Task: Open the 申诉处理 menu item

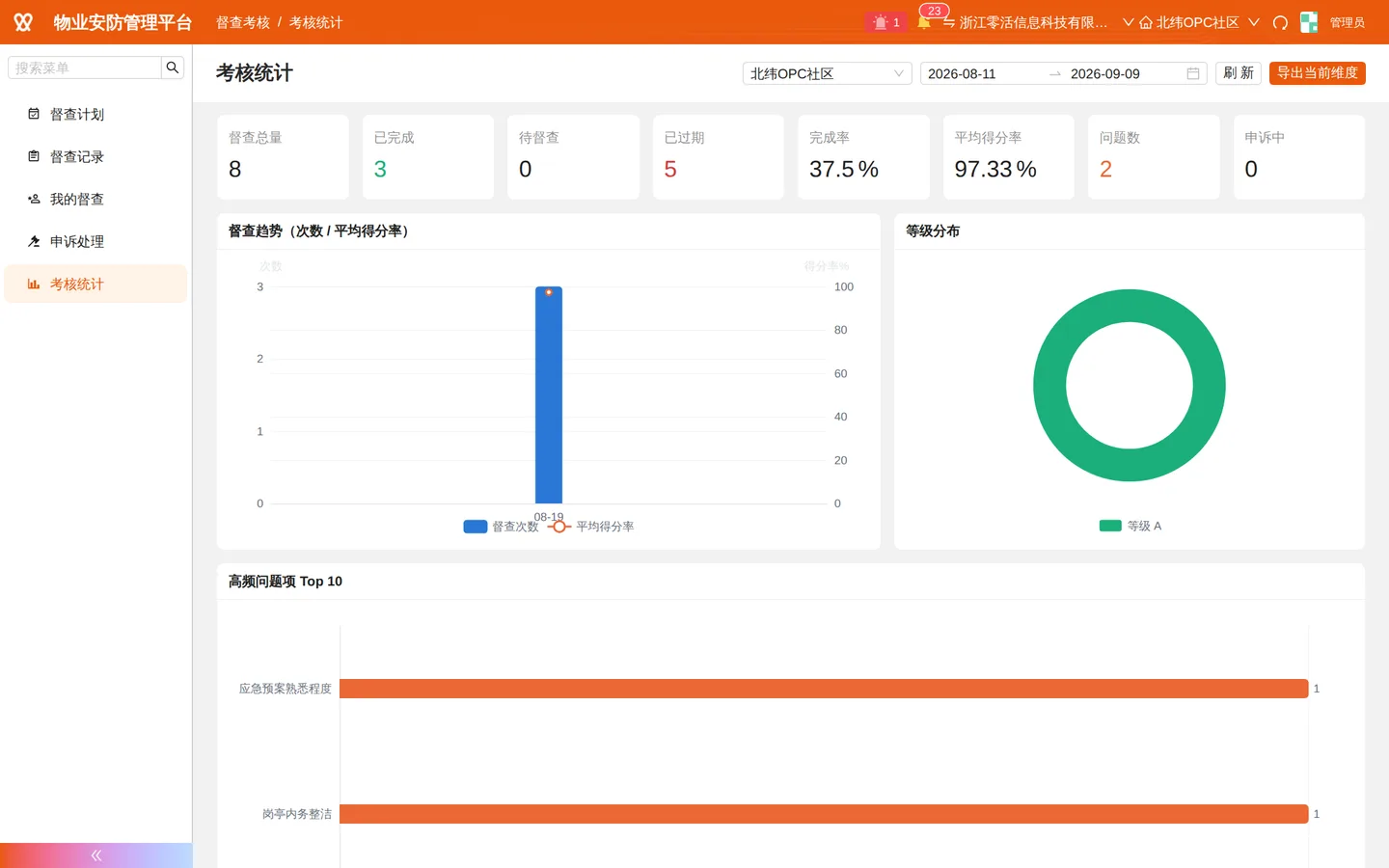Action: pyautogui.click(x=95, y=241)
